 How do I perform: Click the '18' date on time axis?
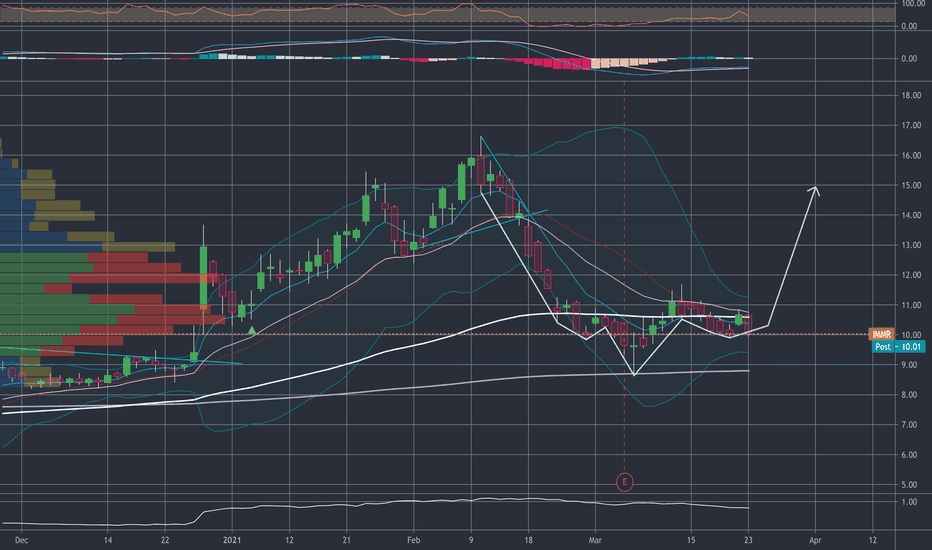tap(528, 540)
